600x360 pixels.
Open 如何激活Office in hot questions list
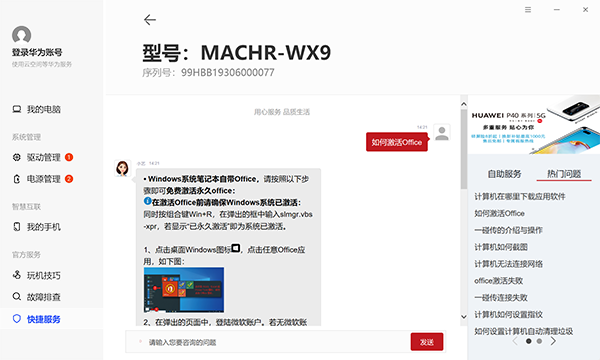tap(499, 213)
